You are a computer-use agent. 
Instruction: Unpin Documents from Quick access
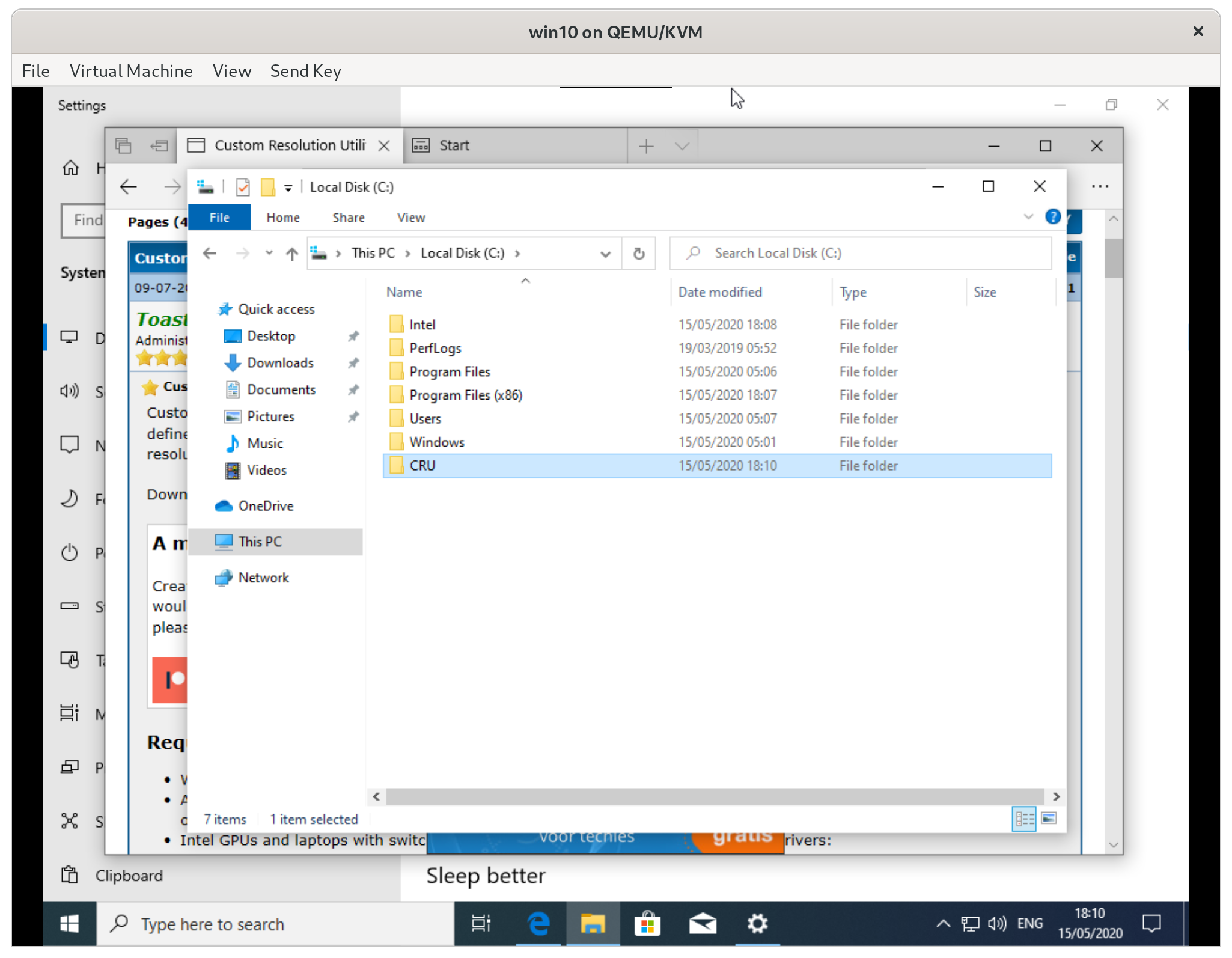[x=353, y=389]
